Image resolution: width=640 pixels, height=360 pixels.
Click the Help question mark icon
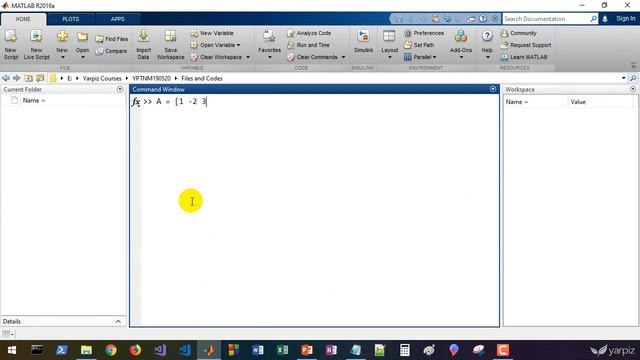pyautogui.click(x=487, y=36)
